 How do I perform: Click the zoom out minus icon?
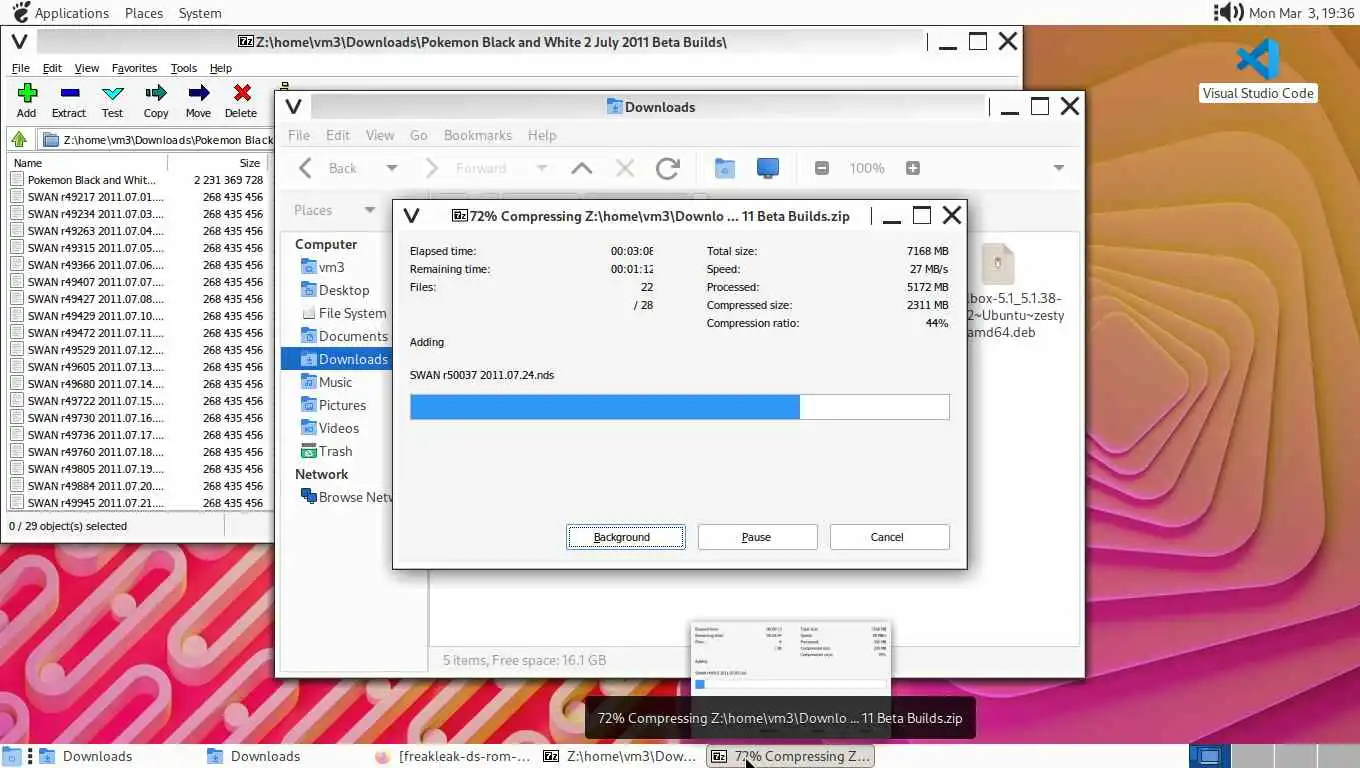[822, 168]
